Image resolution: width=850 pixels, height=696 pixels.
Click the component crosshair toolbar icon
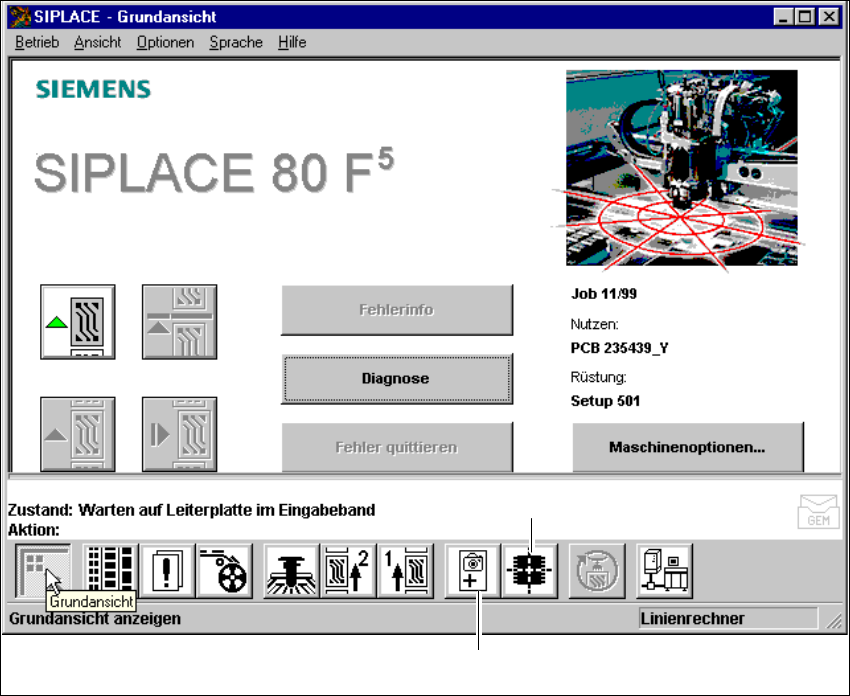point(529,571)
